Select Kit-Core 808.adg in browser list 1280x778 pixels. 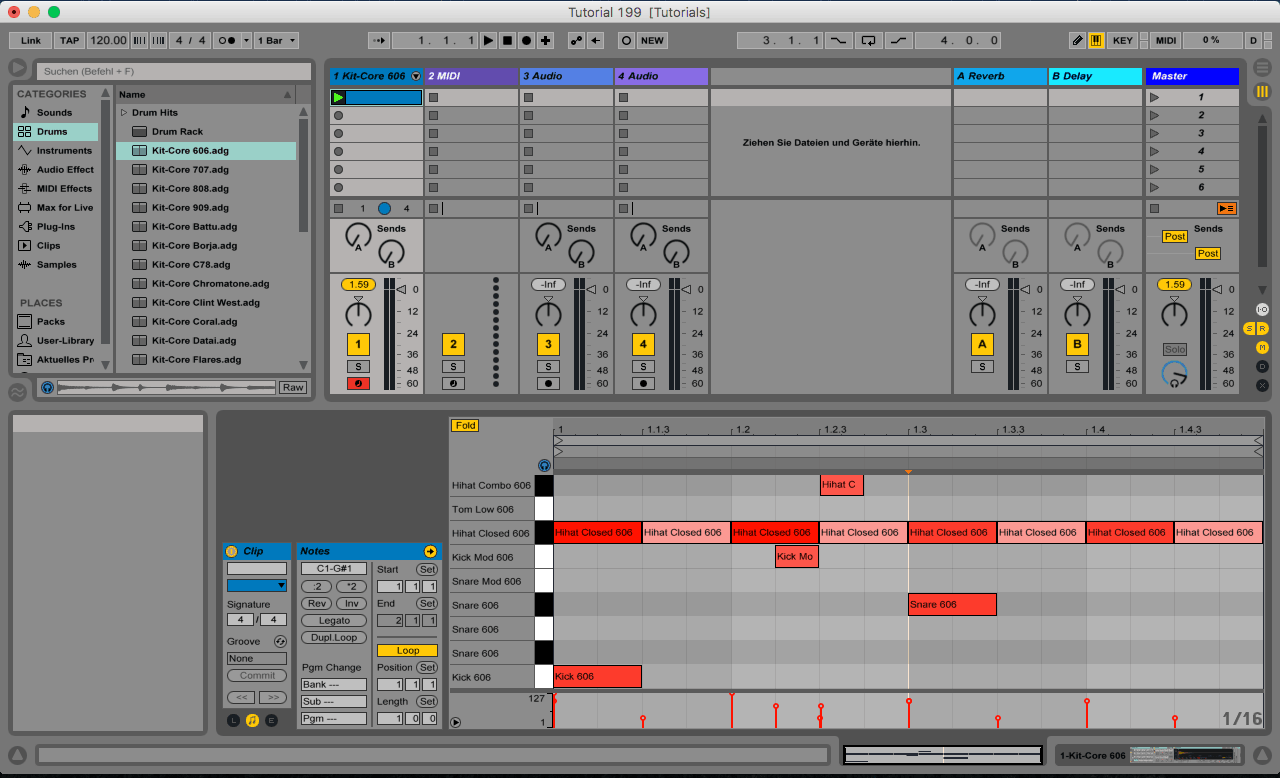190,189
